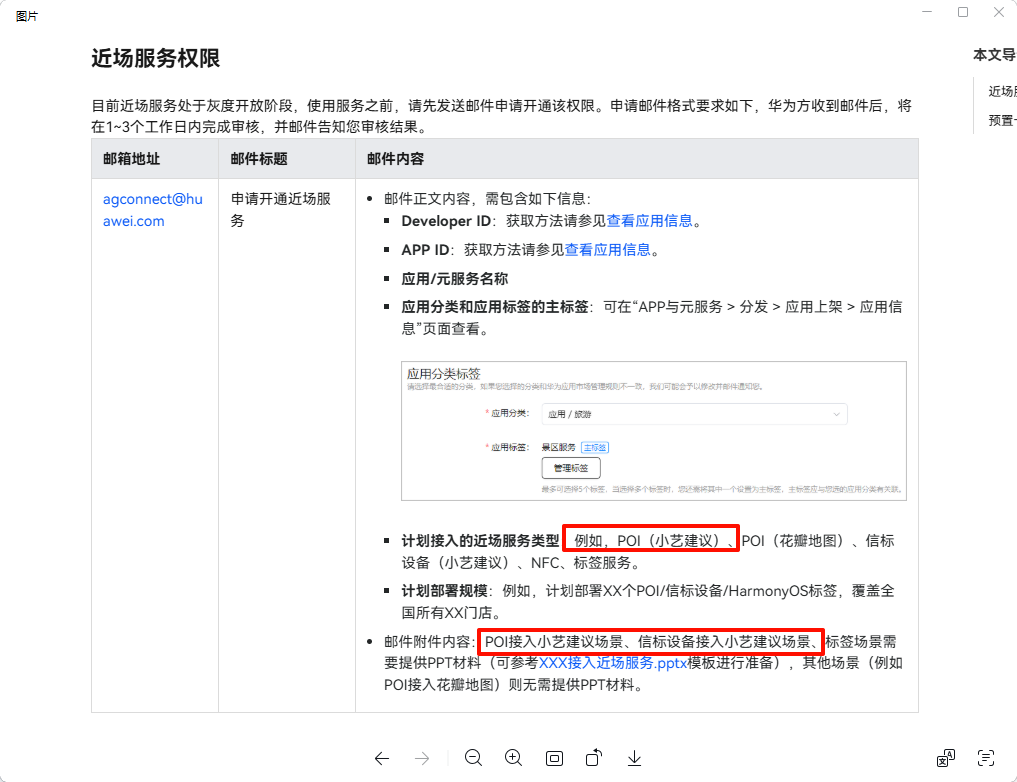The width and height of the screenshot is (1017, 782).
Task: Rotate the image with the rotate icon
Action: tap(594, 758)
